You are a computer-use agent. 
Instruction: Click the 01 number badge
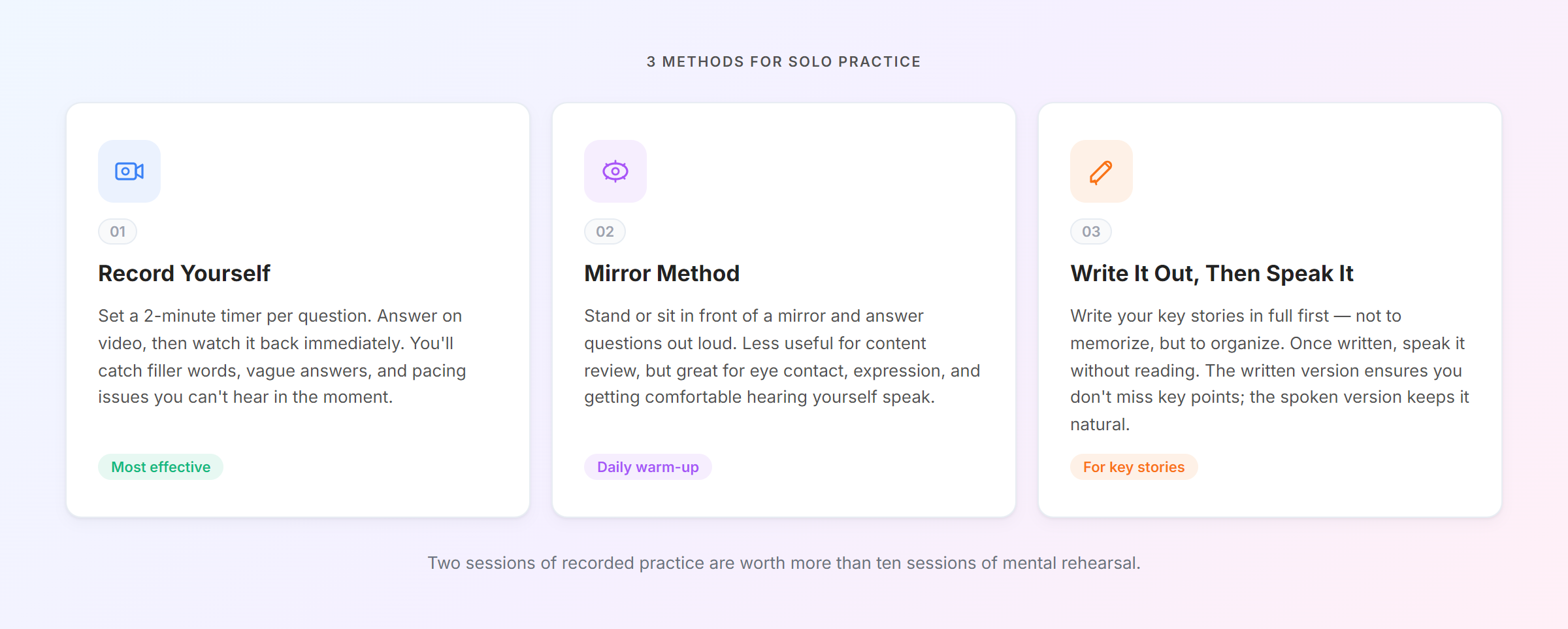(x=117, y=231)
